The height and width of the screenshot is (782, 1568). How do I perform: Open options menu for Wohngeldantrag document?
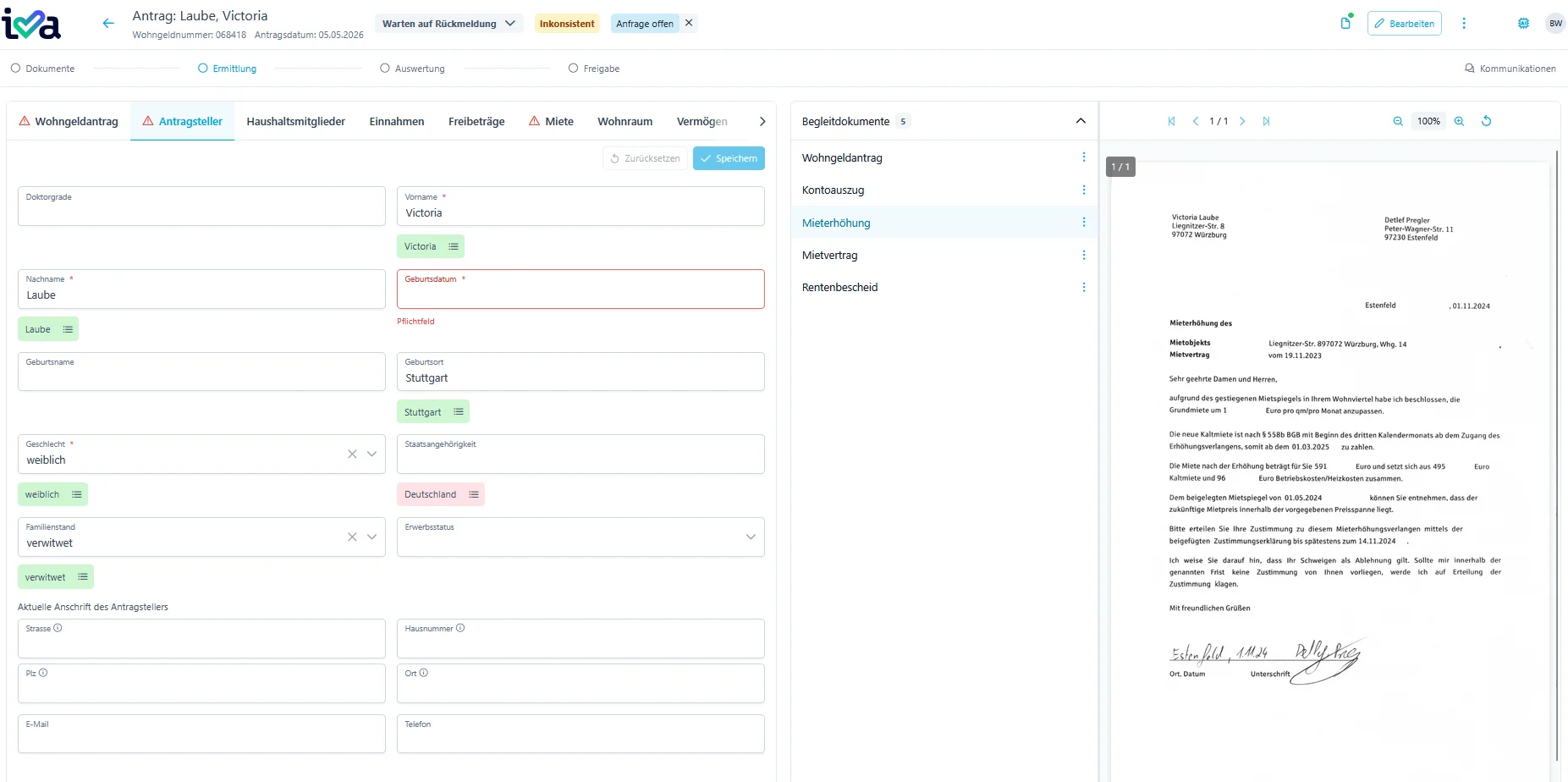(1083, 157)
